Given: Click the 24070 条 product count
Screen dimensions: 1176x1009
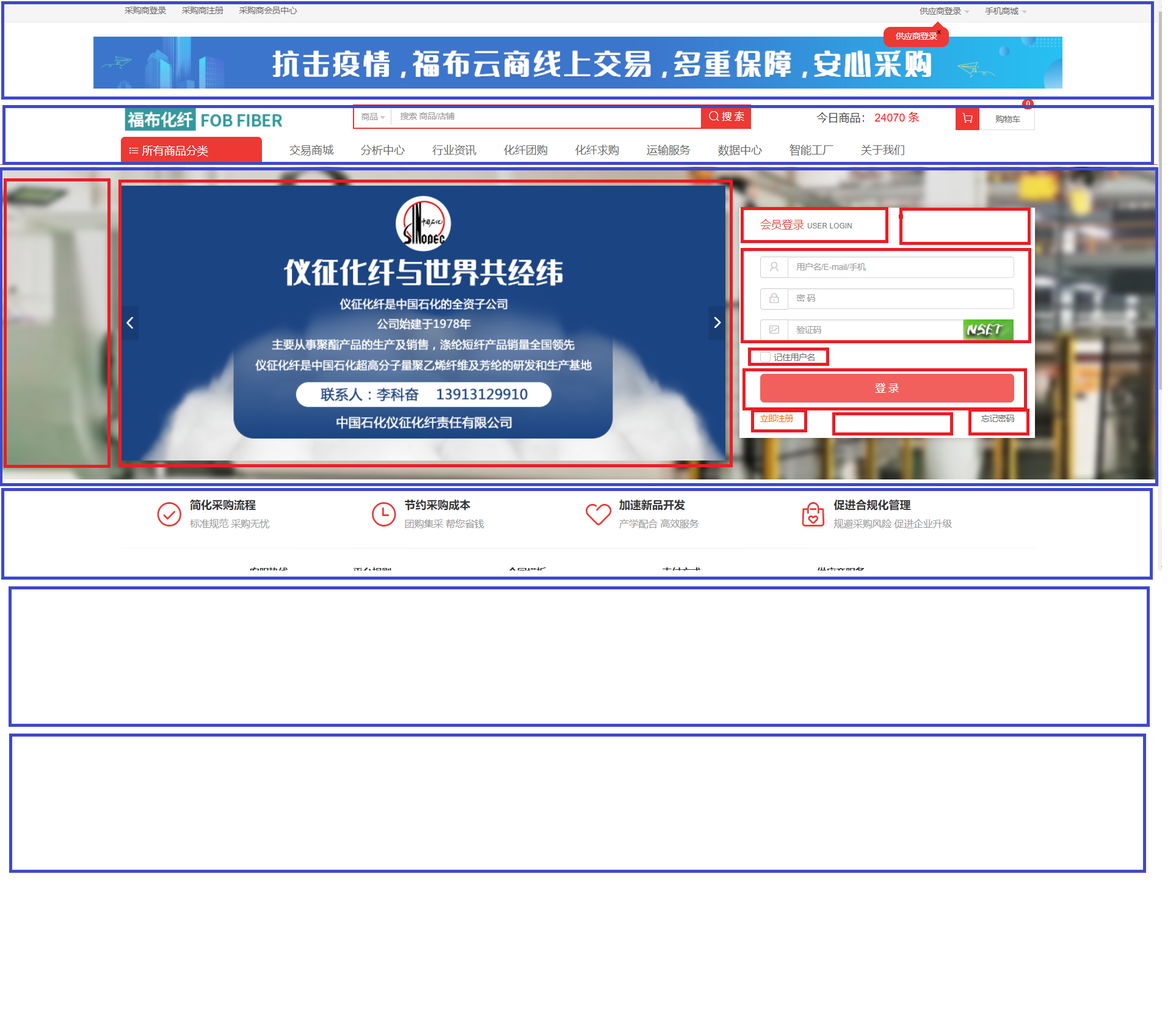Looking at the screenshot, I should click(896, 118).
